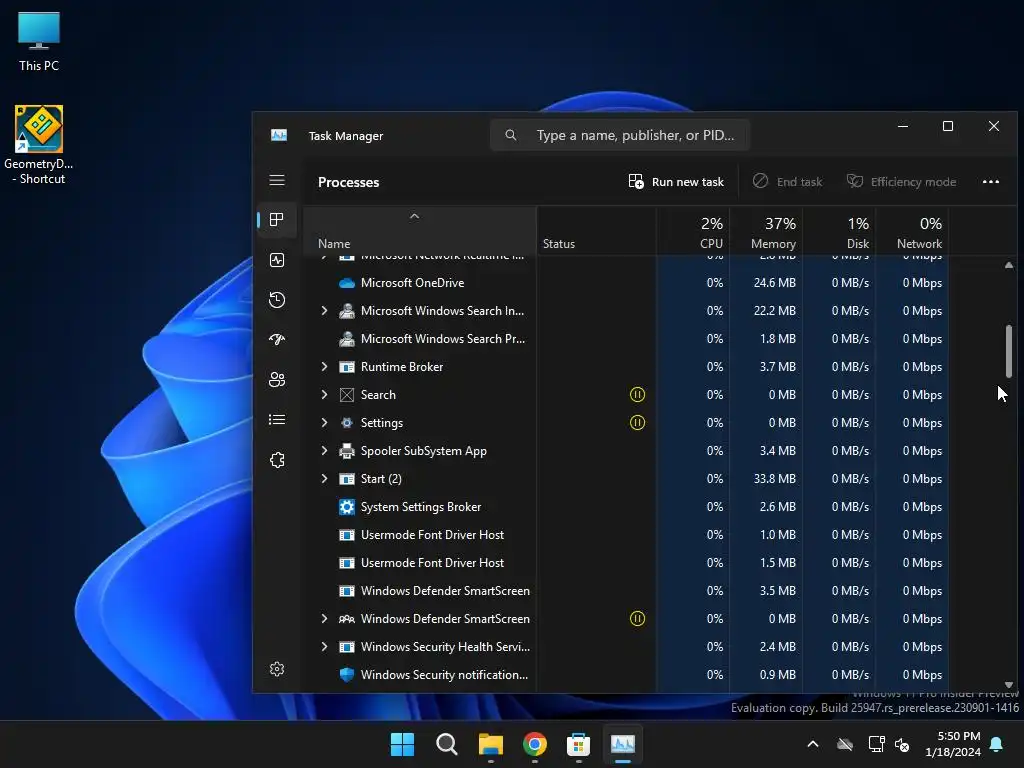Sort by the Memory column header
This screenshot has width=1024, height=768.
point(766,231)
